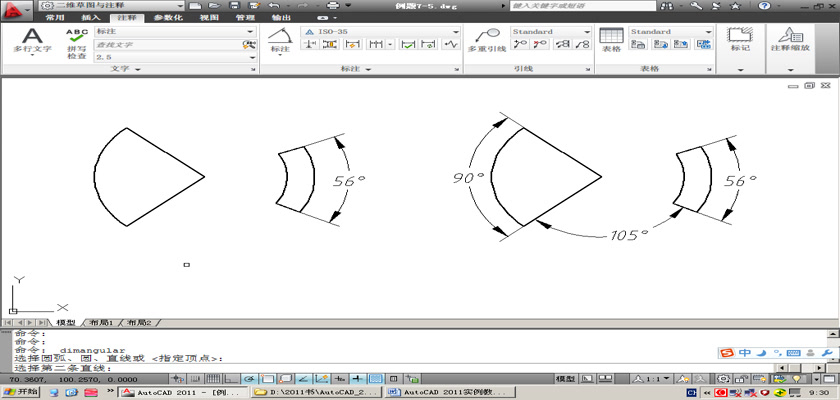This screenshot has height=400, width=840.
Task: Toggle Grid Display in status bar
Action: [213, 379]
